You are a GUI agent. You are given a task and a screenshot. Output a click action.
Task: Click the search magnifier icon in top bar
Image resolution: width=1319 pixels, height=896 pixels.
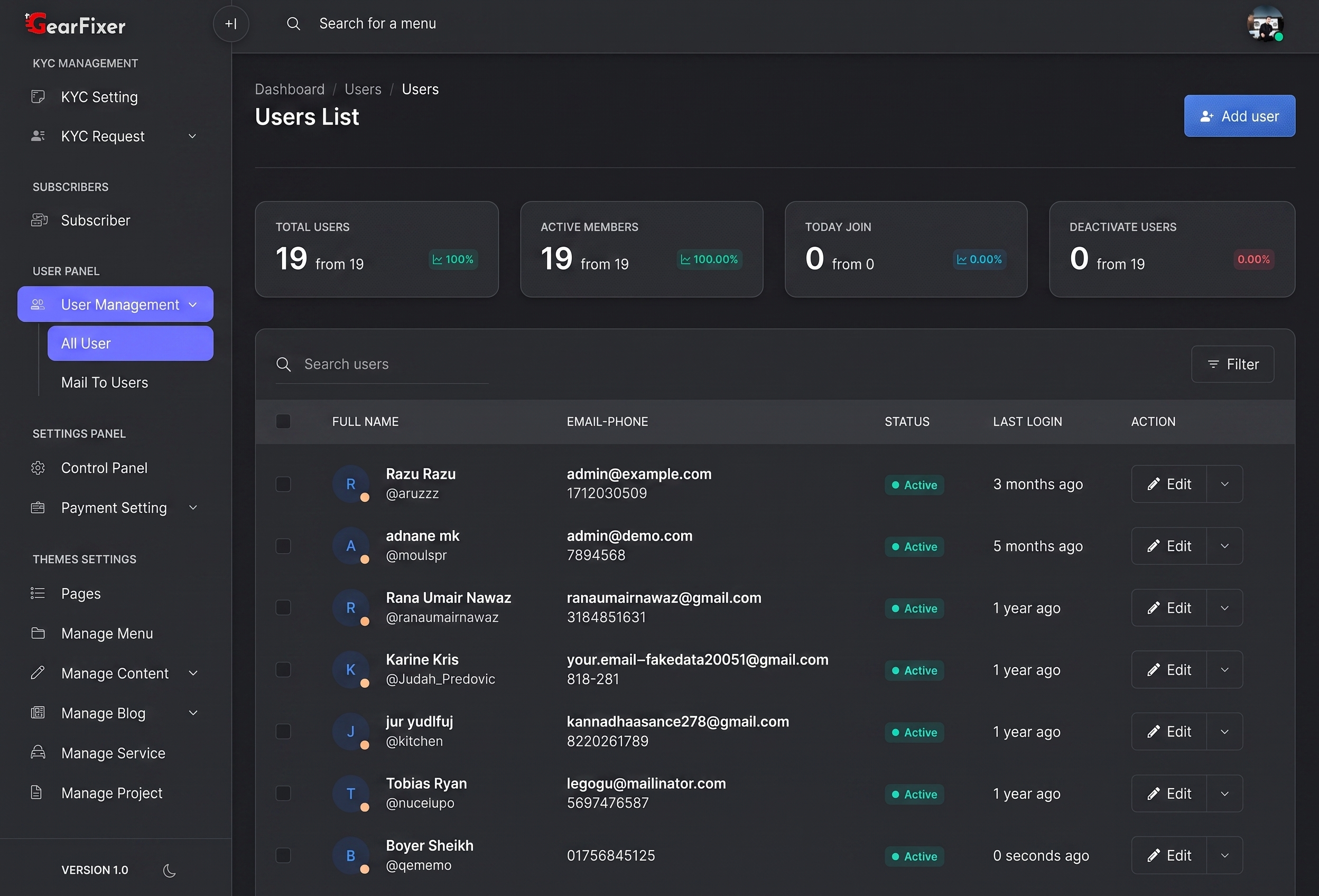(x=293, y=24)
